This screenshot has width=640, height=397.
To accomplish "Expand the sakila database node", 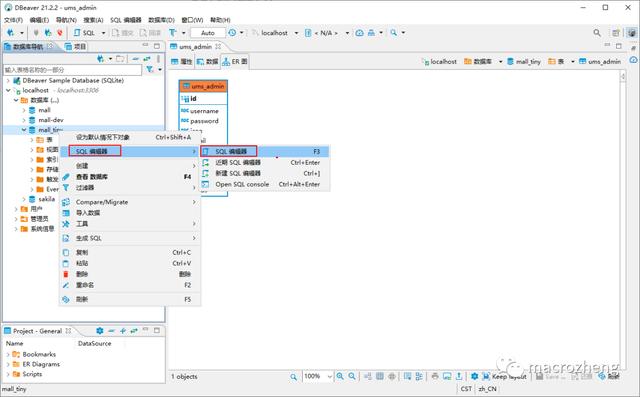I will point(24,199).
